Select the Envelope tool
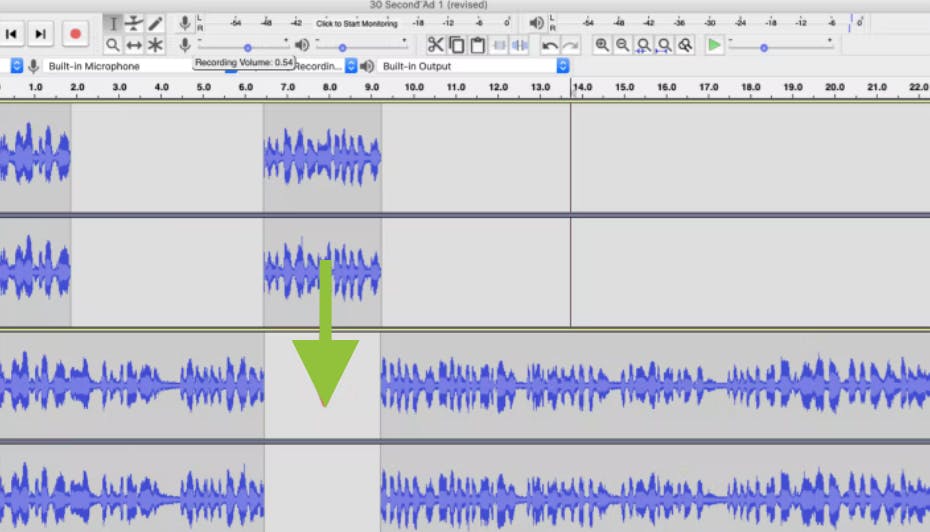The height and width of the screenshot is (532, 930). point(134,23)
